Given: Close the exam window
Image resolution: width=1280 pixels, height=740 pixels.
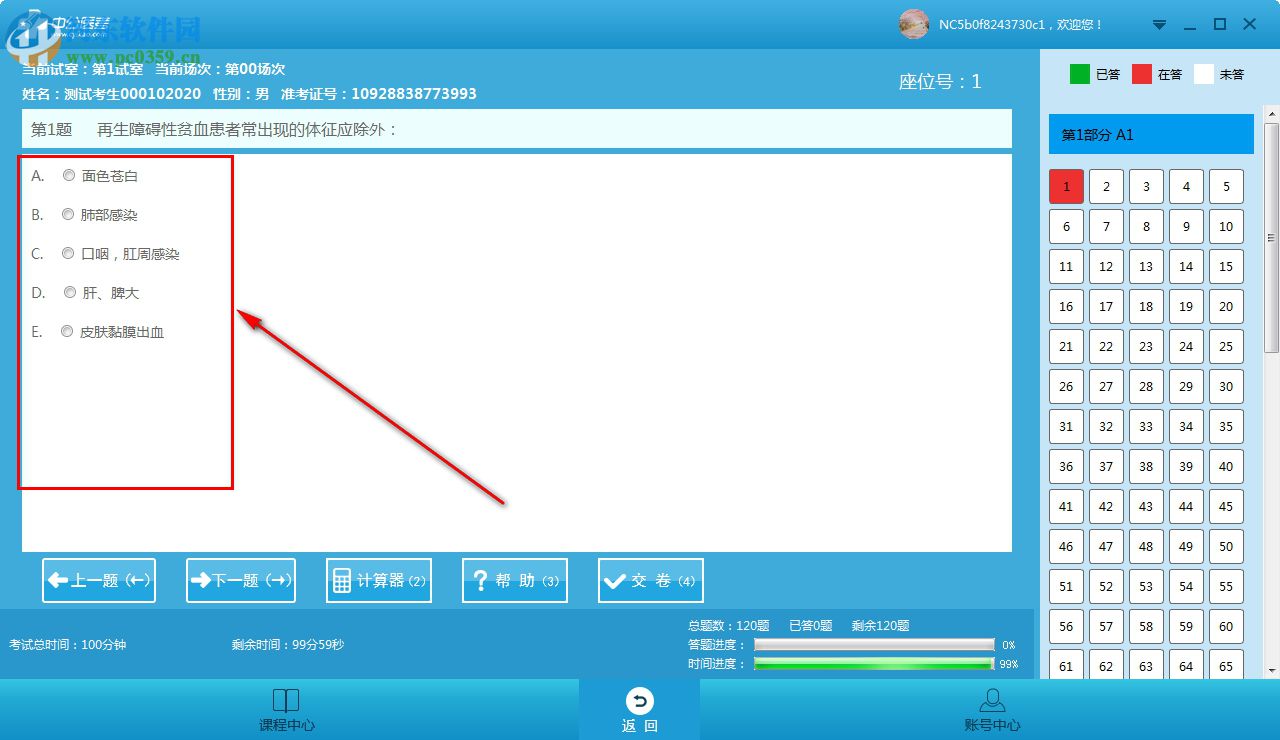Looking at the screenshot, I should pos(1250,24).
